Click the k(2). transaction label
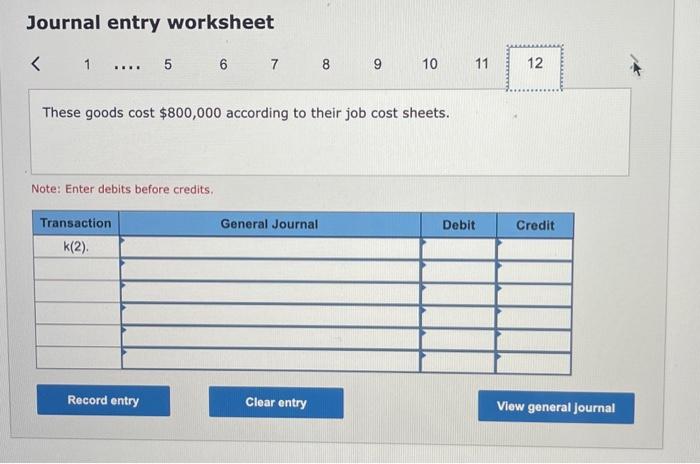This screenshot has height=464, width=700. [x=76, y=247]
